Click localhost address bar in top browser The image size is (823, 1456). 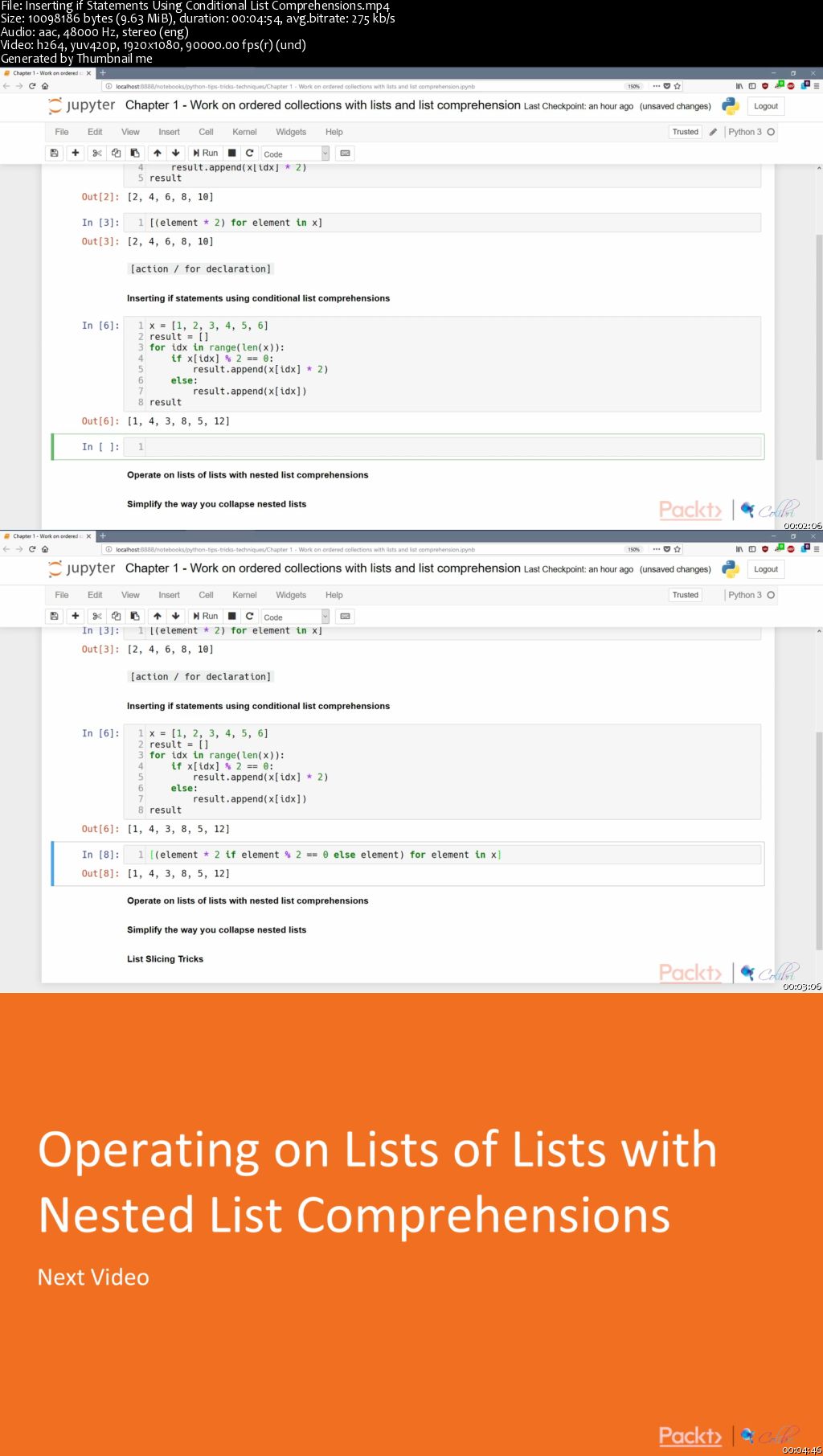(x=362, y=86)
